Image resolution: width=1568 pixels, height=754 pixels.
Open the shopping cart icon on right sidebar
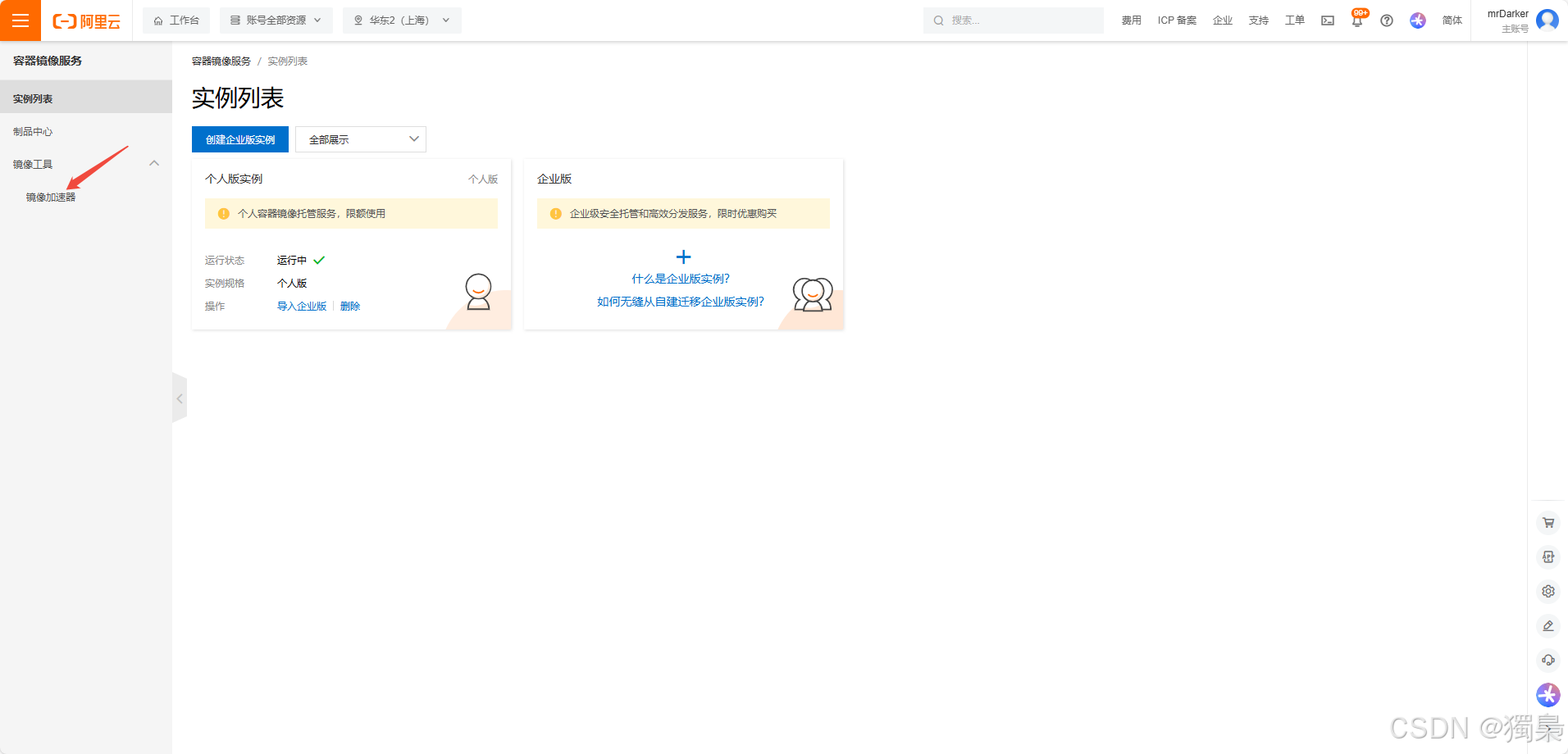pos(1547,523)
